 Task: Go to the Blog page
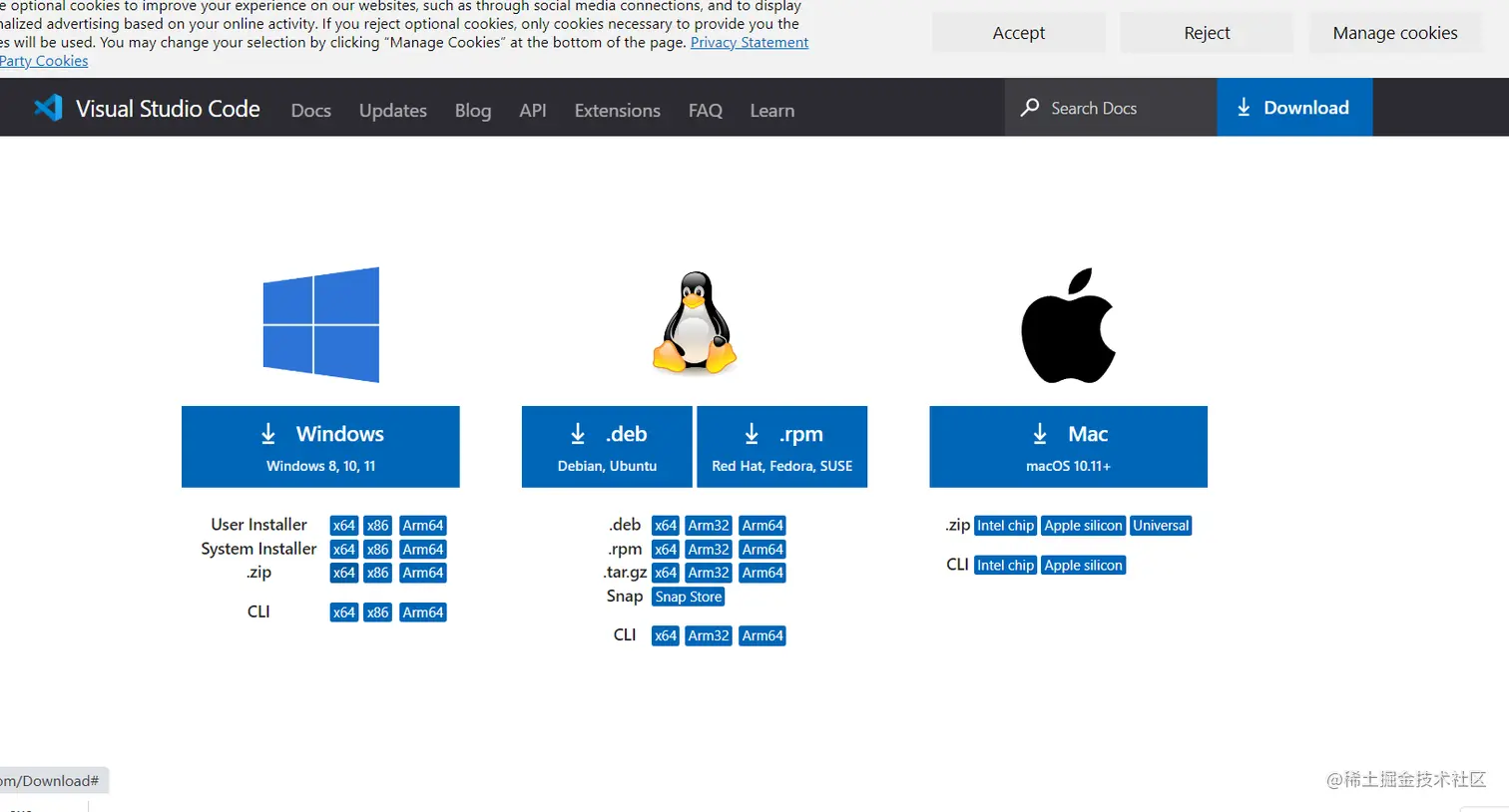pyautogui.click(x=473, y=110)
